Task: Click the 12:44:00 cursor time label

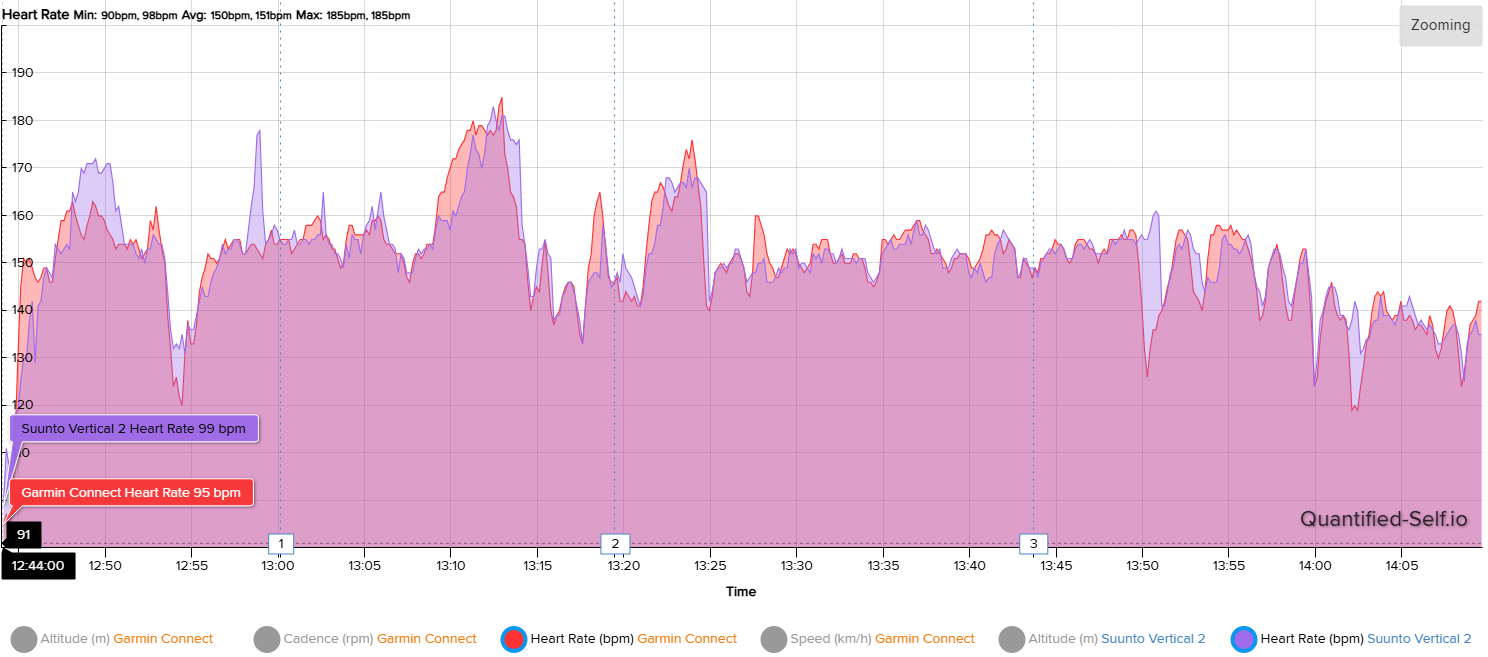Action: pyautogui.click(x=38, y=565)
